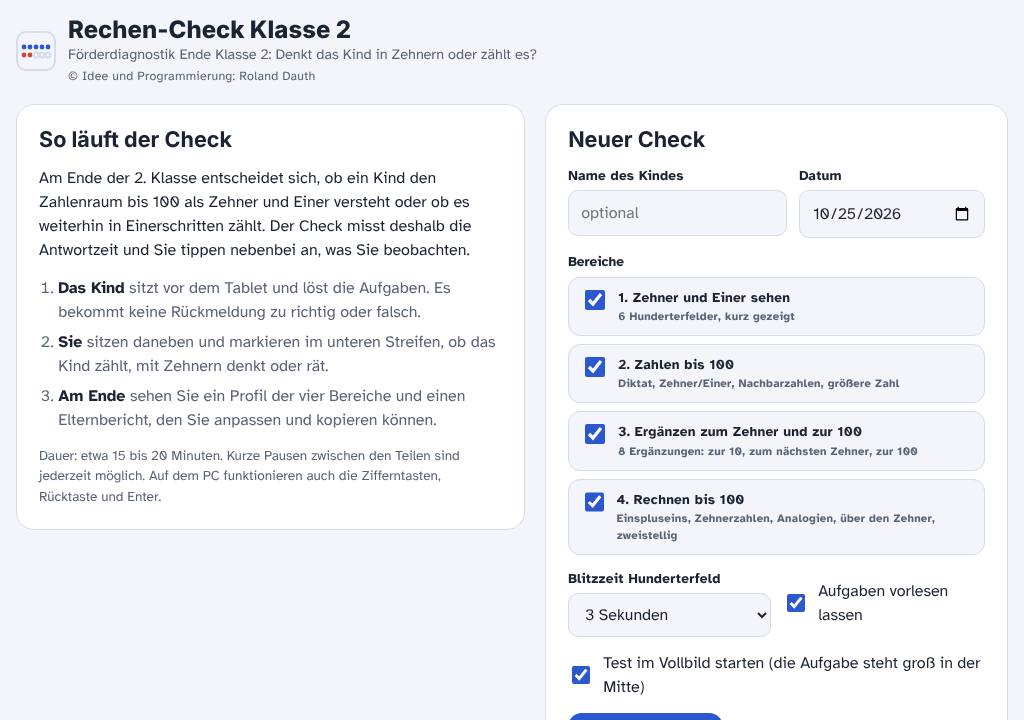Click the 'So läuft der Check' heading
Screen dimensions: 1024x720
pos(135,139)
